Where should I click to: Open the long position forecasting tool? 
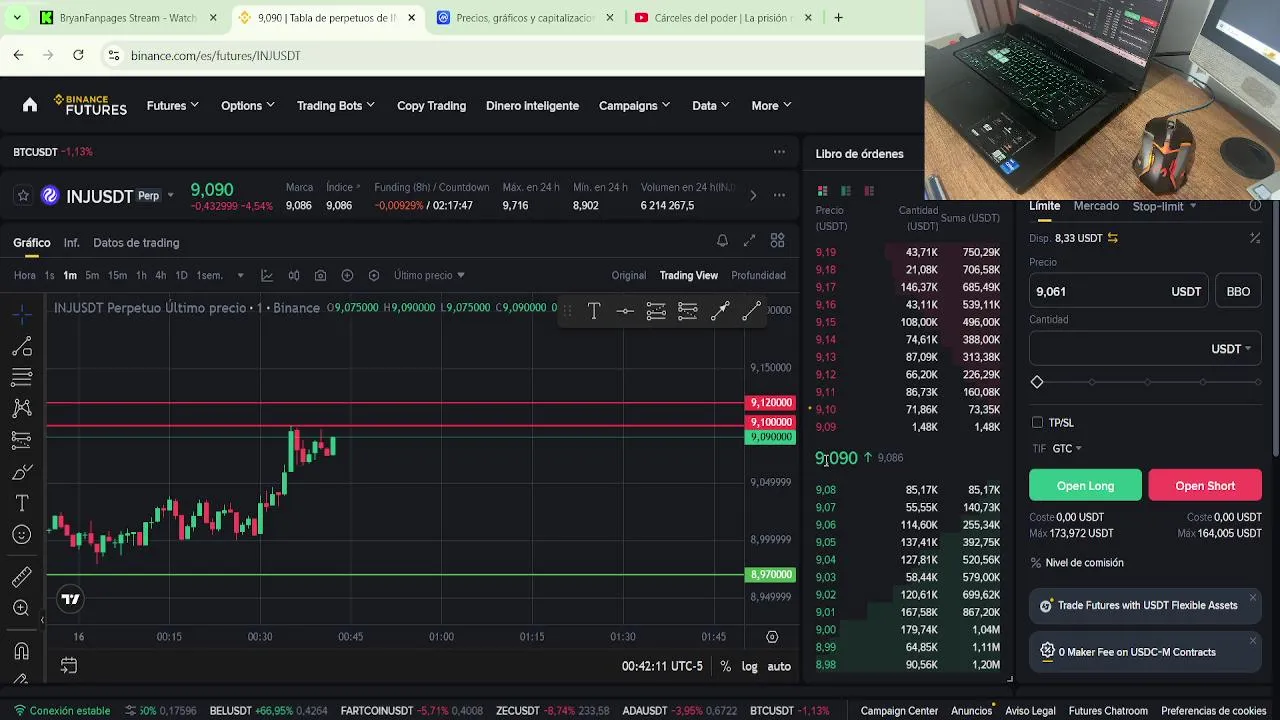pyautogui.click(x=22, y=439)
